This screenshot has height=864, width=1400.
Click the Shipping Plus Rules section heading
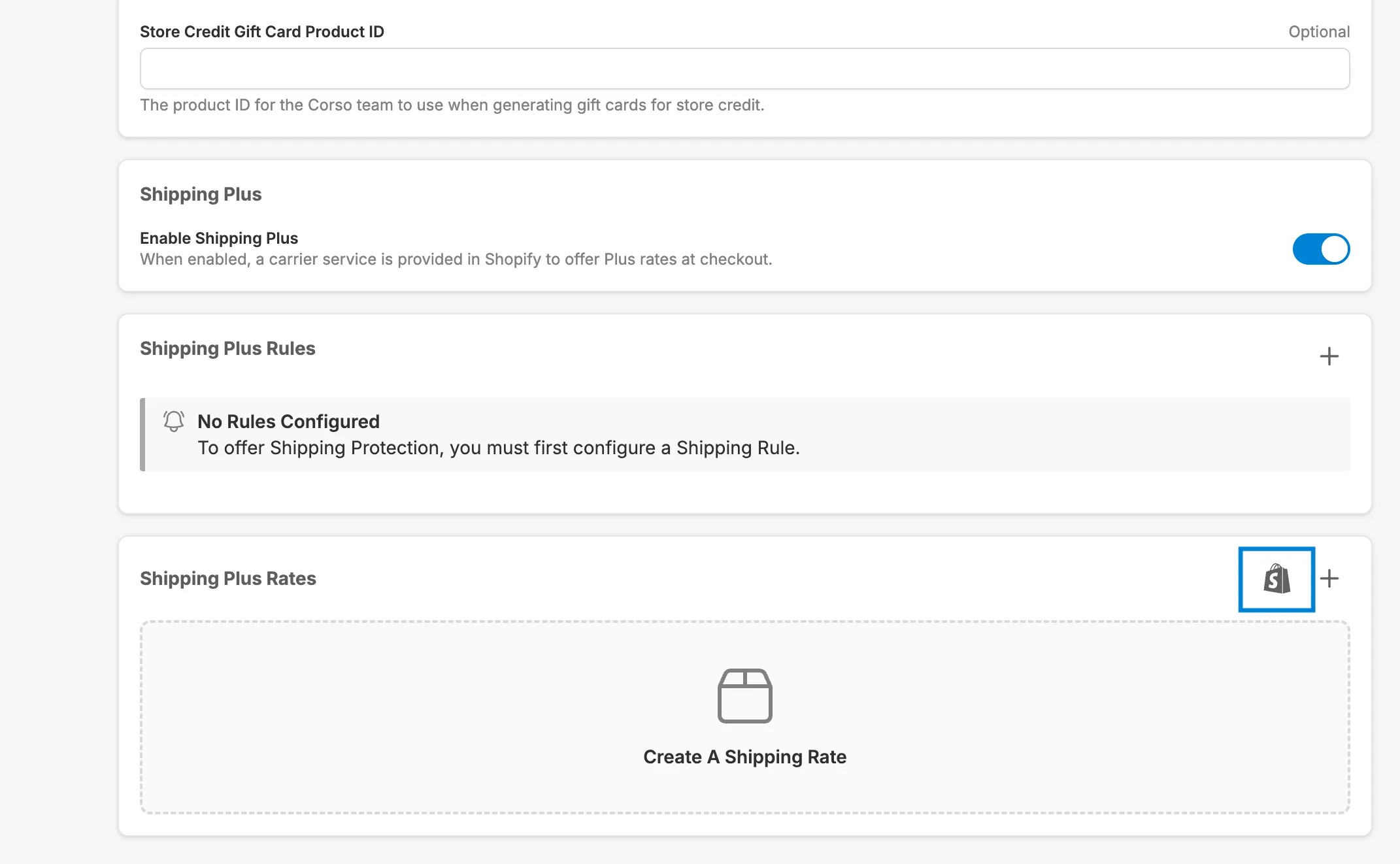227,348
